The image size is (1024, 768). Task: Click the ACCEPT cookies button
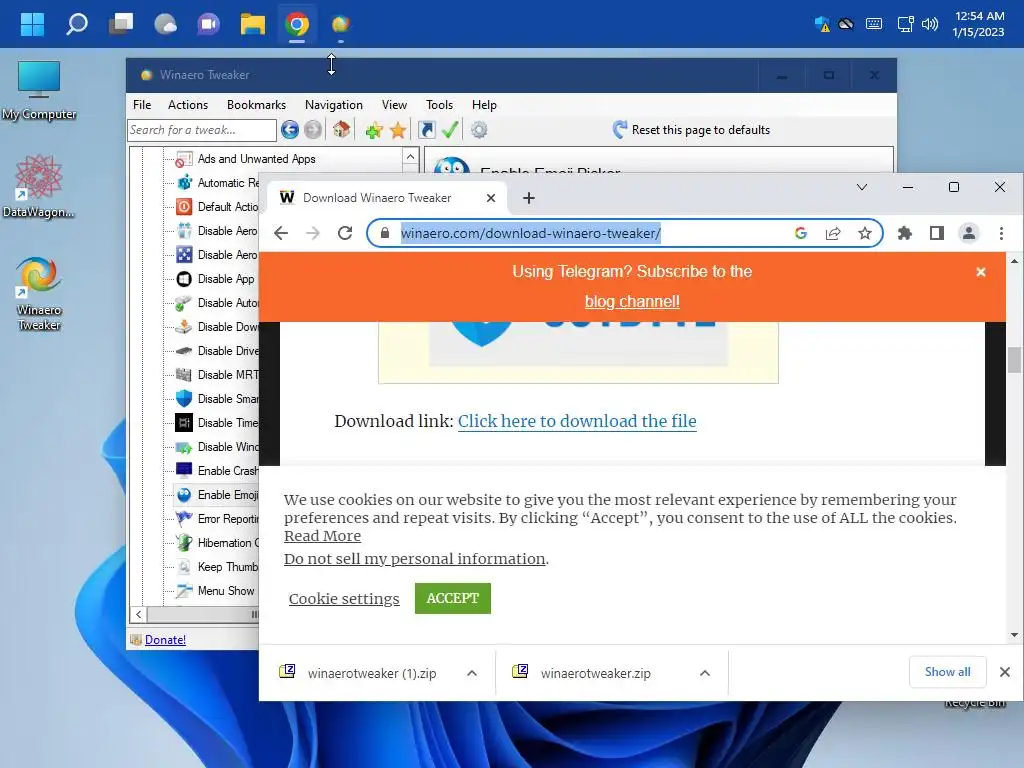[x=453, y=598]
